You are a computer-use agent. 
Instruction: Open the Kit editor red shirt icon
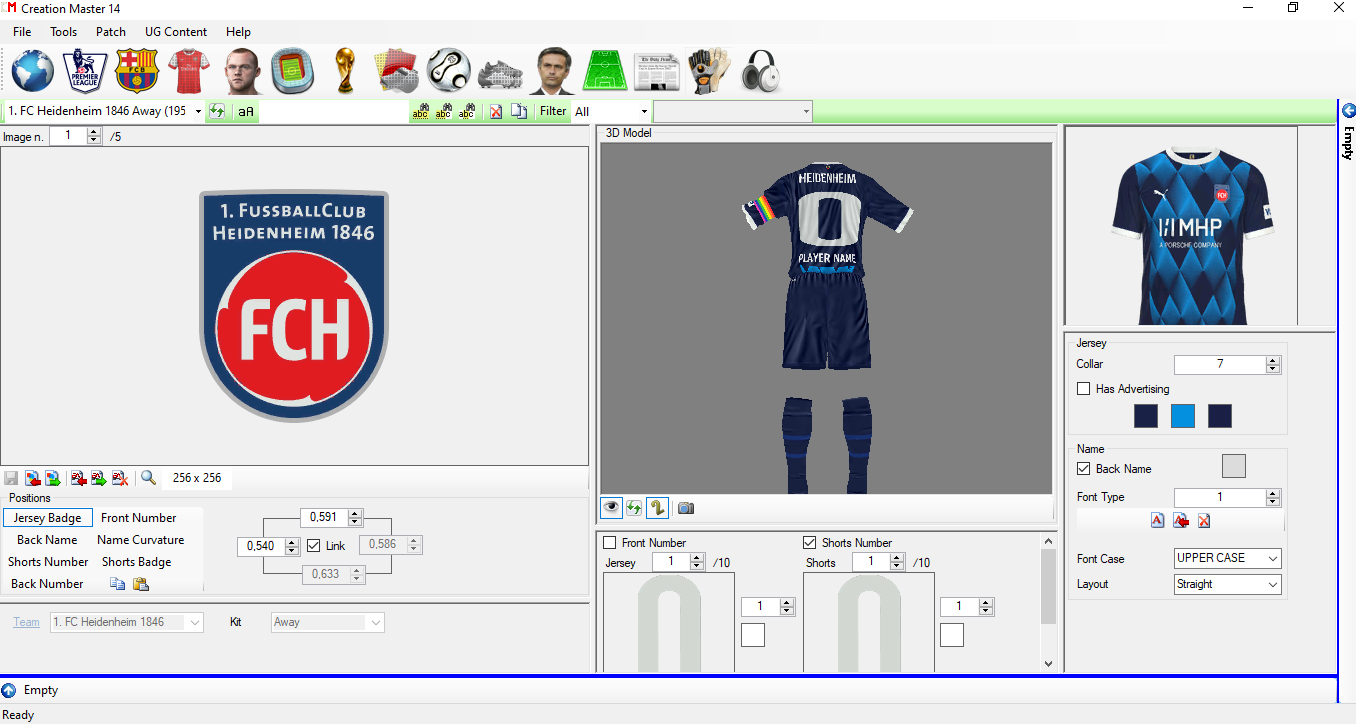point(189,71)
